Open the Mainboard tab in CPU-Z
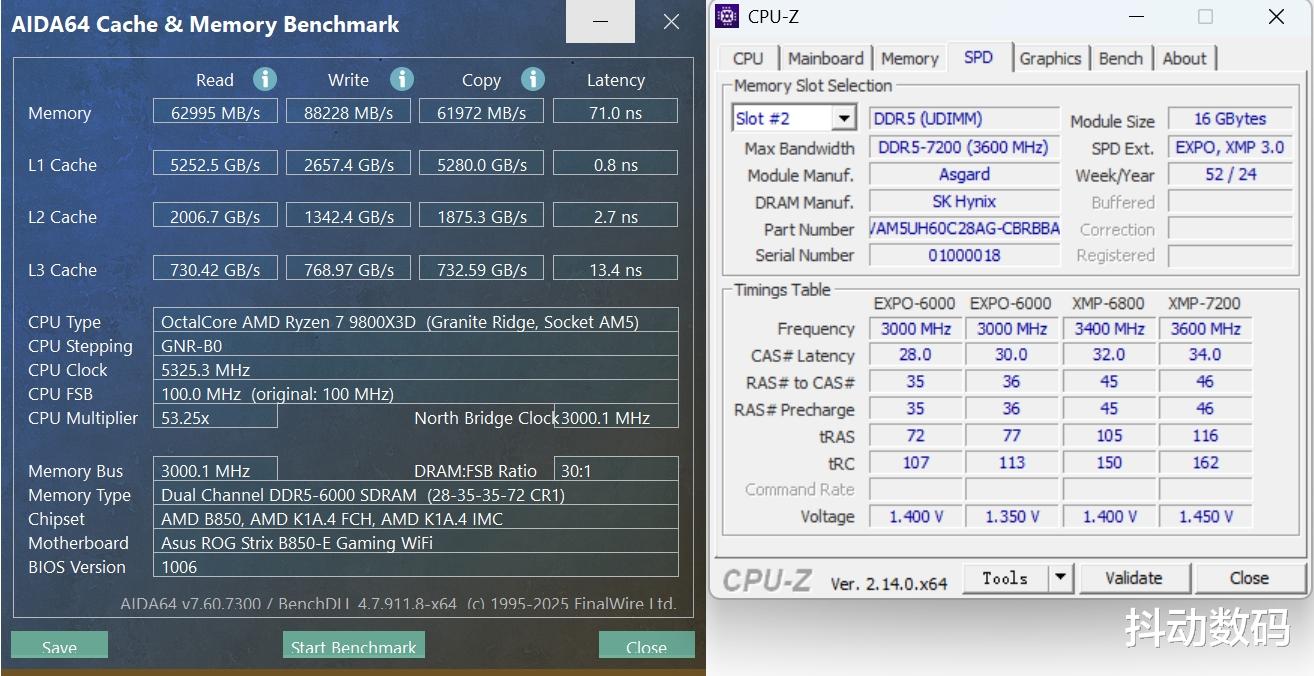The height and width of the screenshot is (676, 1314). (x=826, y=59)
